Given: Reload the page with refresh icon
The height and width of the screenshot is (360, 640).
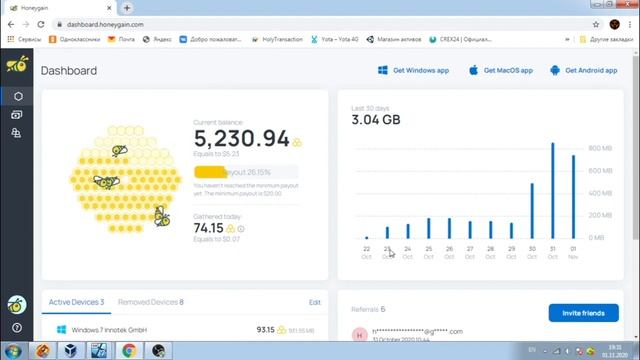Looking at the screenshot, I should coord(41,24).
